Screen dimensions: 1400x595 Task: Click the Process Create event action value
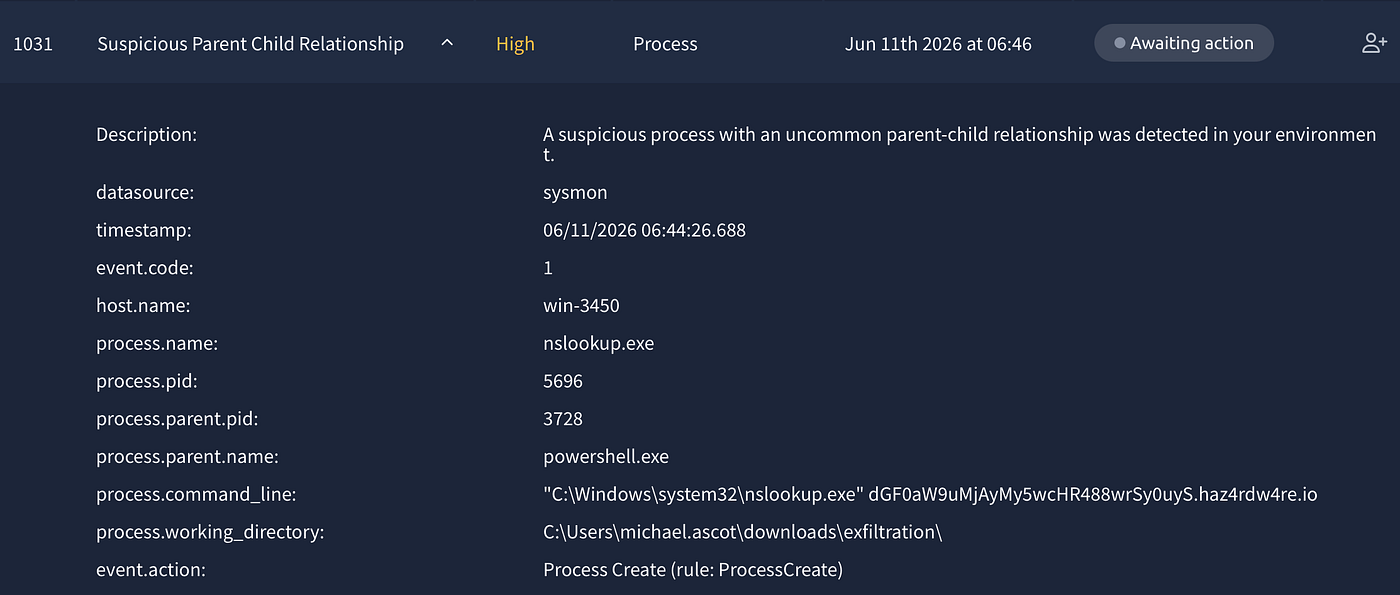[x=693, y=570]
